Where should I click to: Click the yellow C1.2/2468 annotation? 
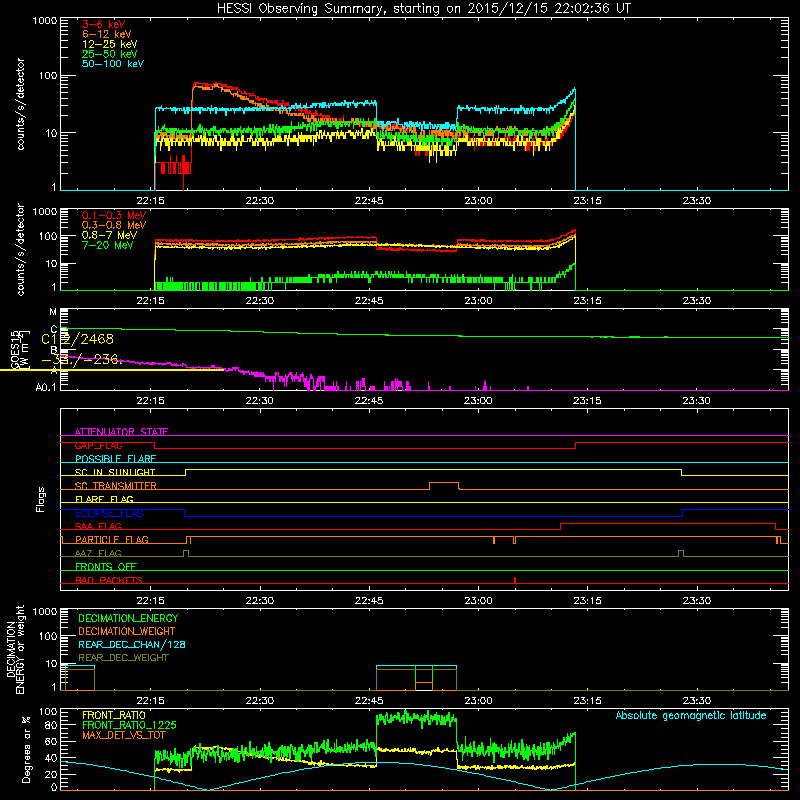(x=78, y=339)
